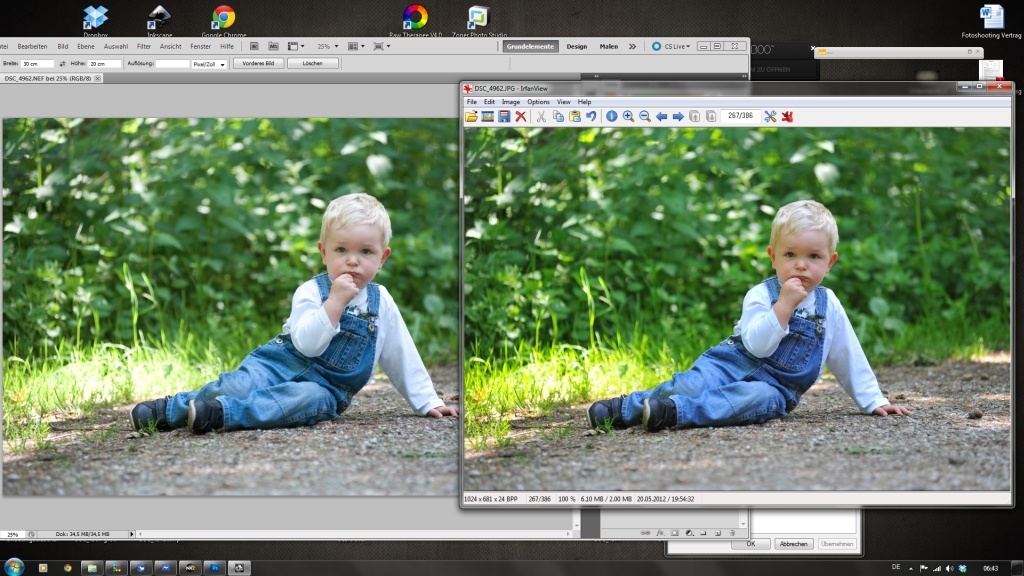The width and height of the screenshot is (1024, 576).
Task: Close DSC_4962.NEF document tab
Action: tap(97, 78)
